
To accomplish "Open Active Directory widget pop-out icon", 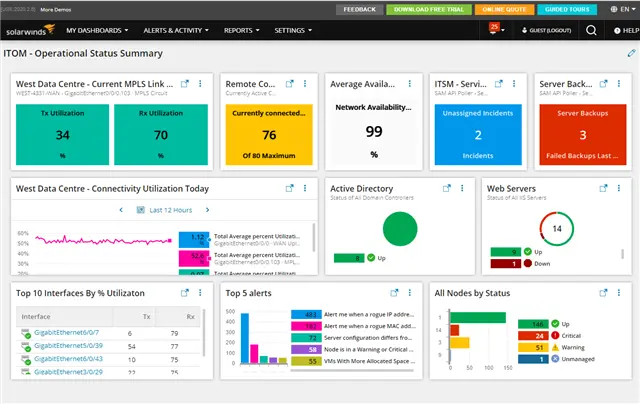I will [445, 187].
